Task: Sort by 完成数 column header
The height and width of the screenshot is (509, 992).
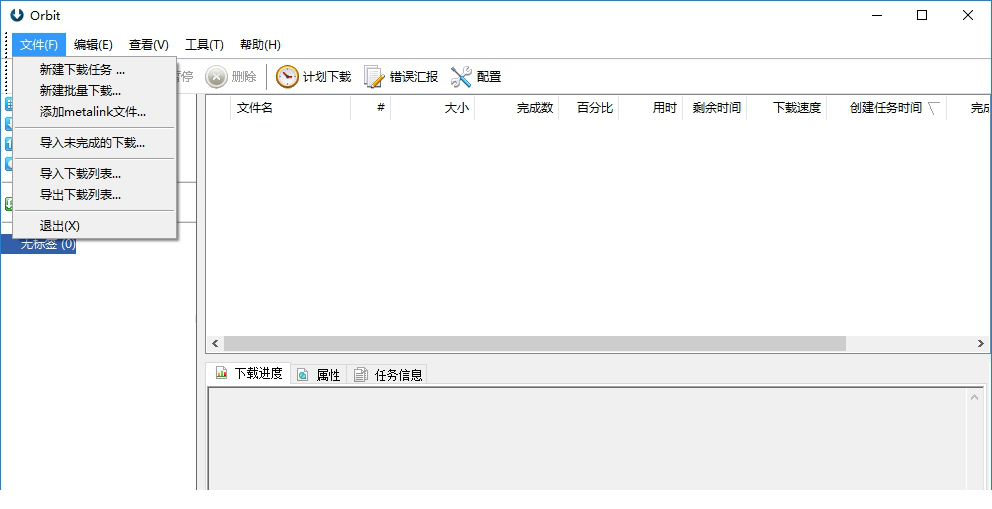Action: tap(517, 107)
